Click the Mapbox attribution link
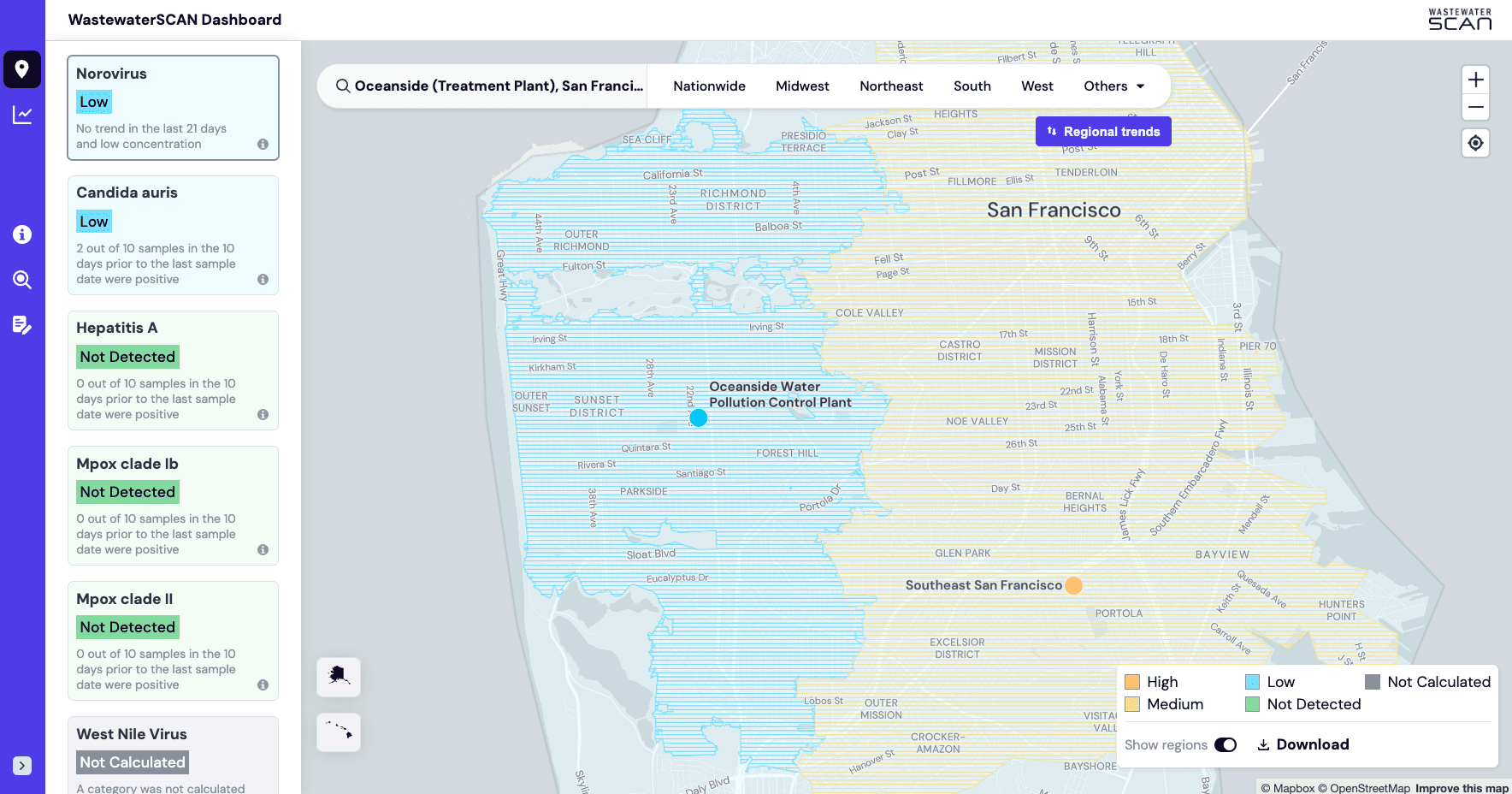Viewport: 1512px width, 794px height. (1288, 788)
